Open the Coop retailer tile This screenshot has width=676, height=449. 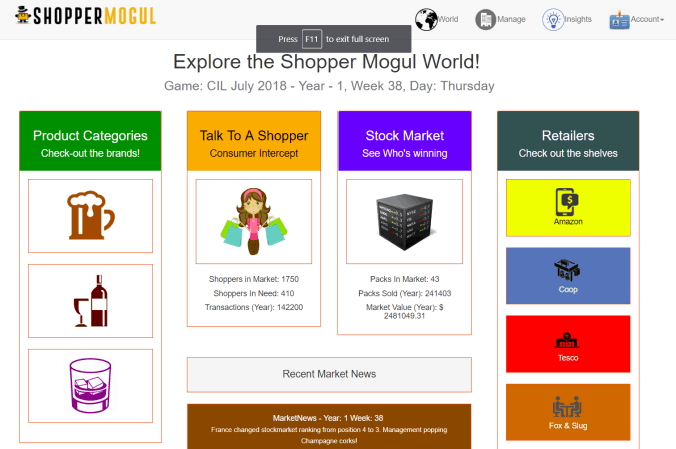coord(568,276)
